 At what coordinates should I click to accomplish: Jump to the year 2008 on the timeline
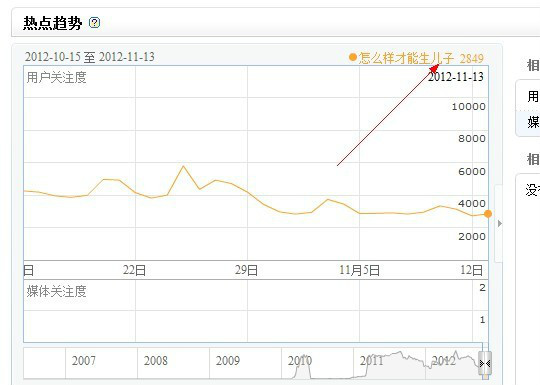click(156, 361)
